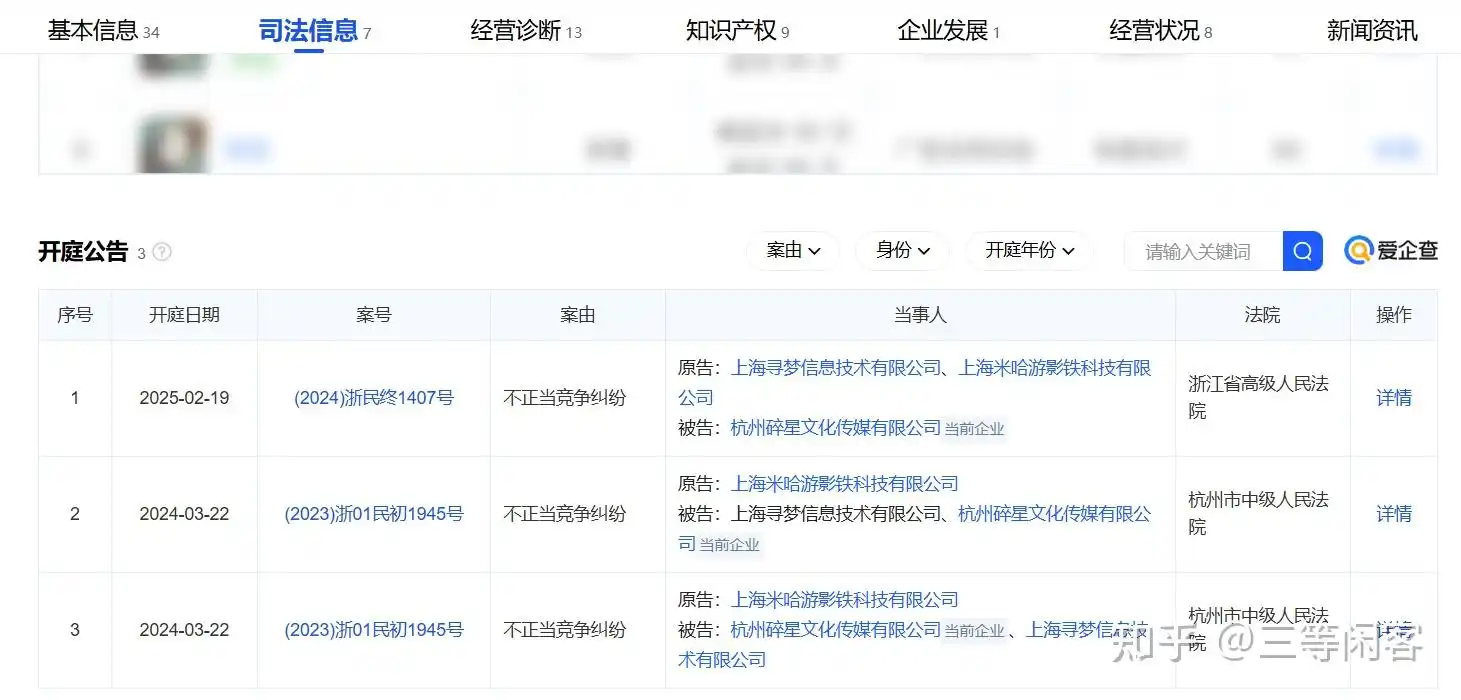This screenshot has width=1461, height=700.
Task: Open row 2 case (2023)浙01民初1945号
Action: tap(374, 514)
